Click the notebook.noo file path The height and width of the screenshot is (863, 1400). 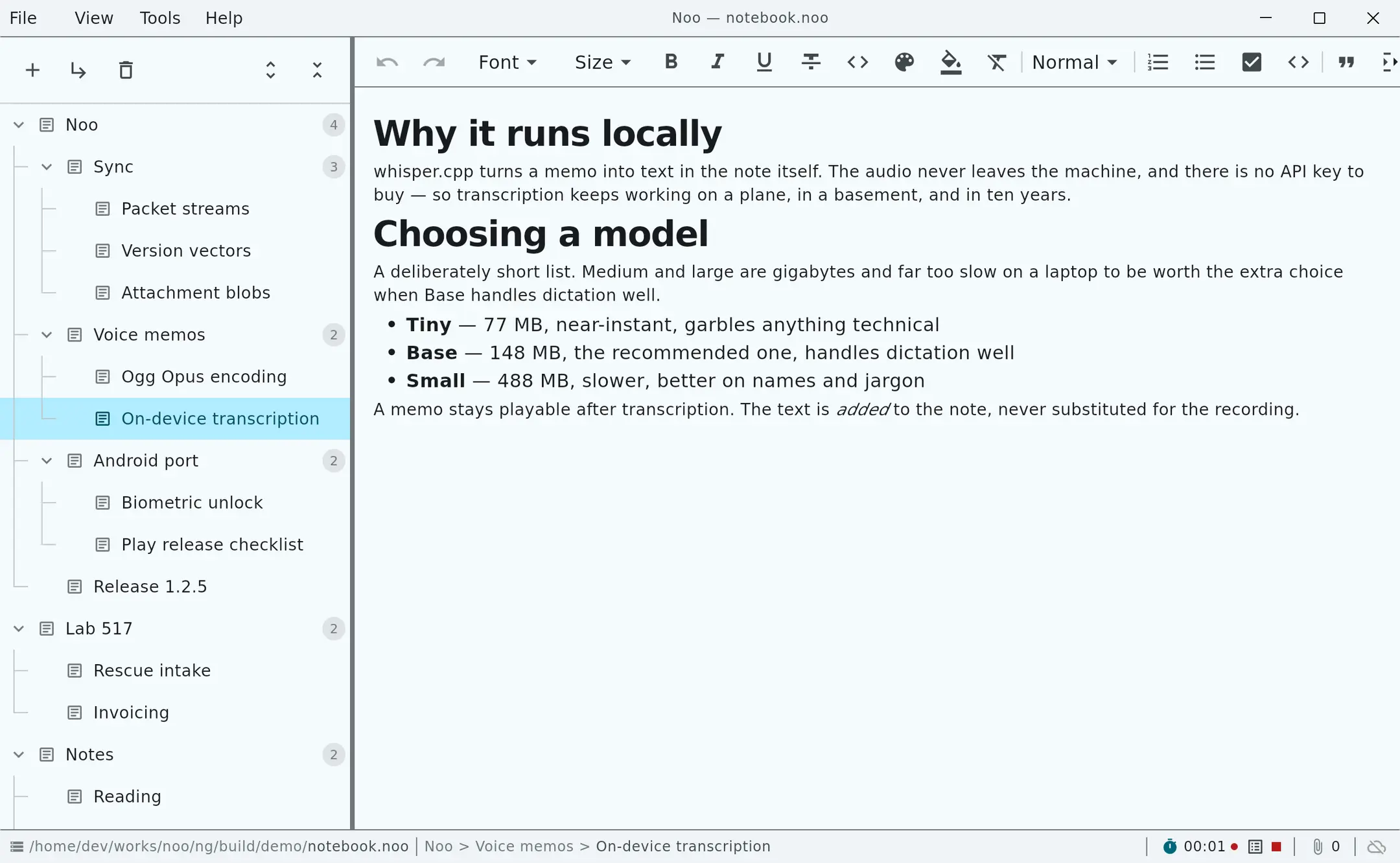[x=219, y=847]
